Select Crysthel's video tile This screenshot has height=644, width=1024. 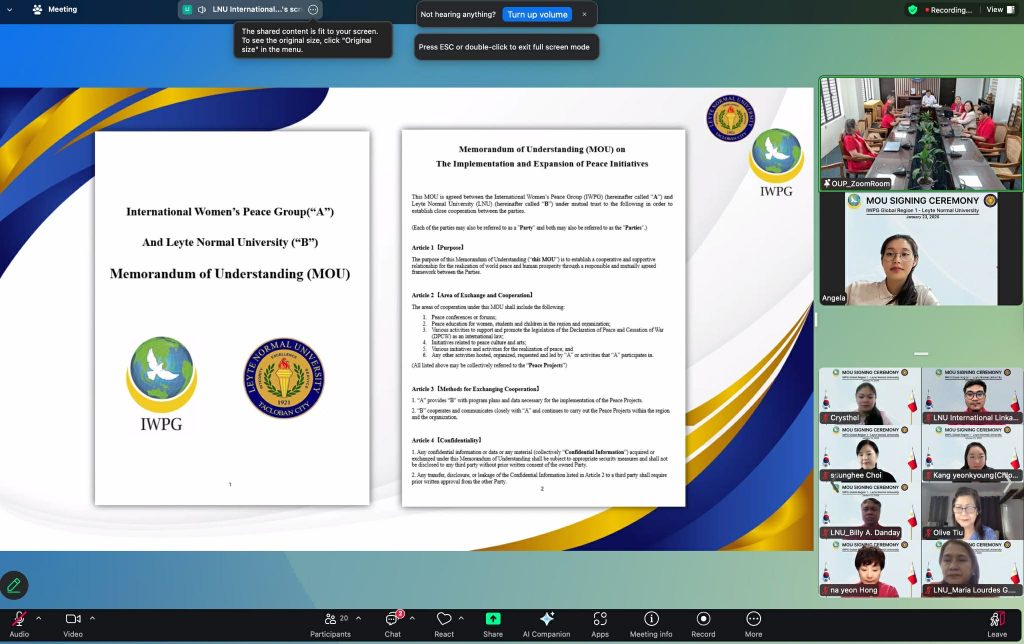point(870,396)
